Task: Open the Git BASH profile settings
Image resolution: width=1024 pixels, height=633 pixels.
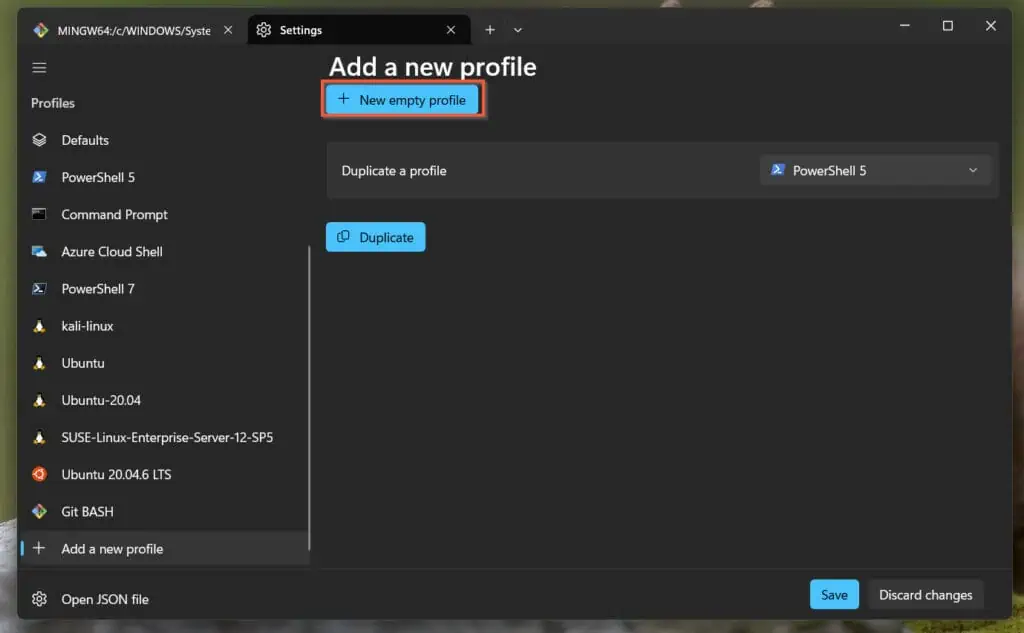Action: [165, 512]
